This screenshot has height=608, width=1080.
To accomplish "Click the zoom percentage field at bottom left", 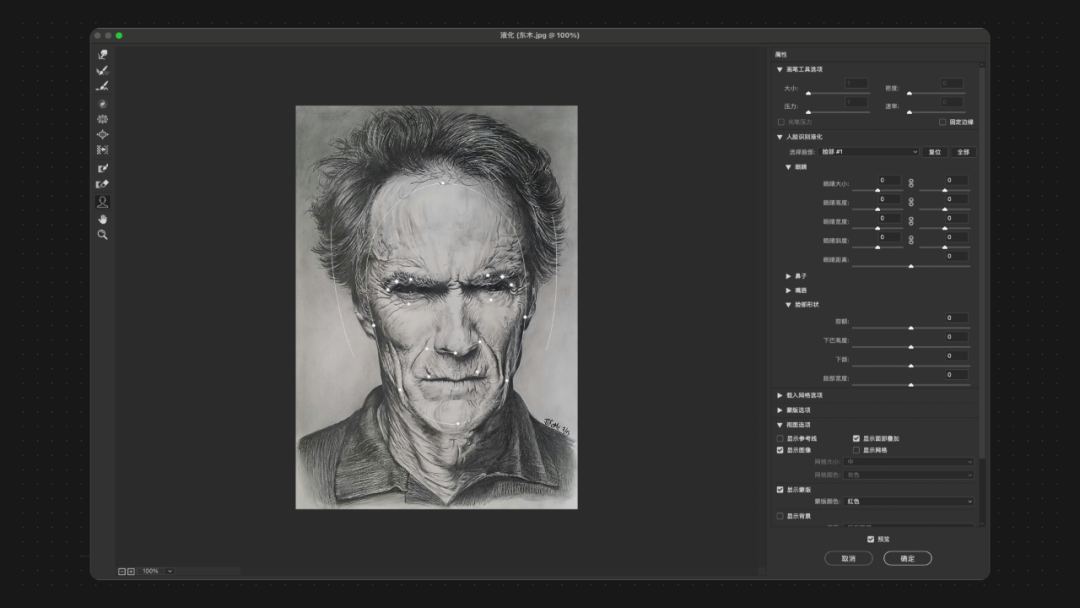I will point(151,571).
